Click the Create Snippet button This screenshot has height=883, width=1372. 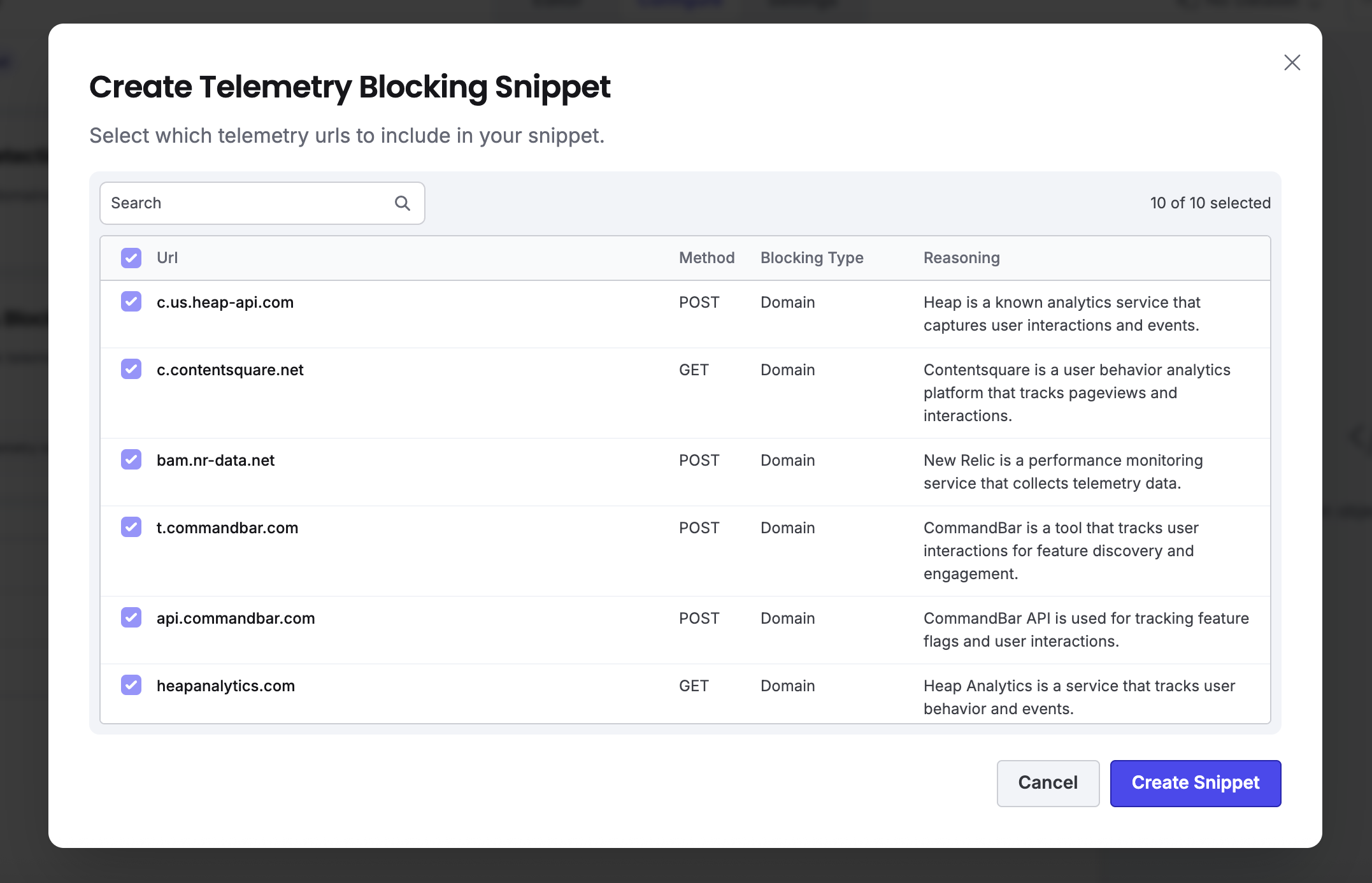coord(1196,783)
